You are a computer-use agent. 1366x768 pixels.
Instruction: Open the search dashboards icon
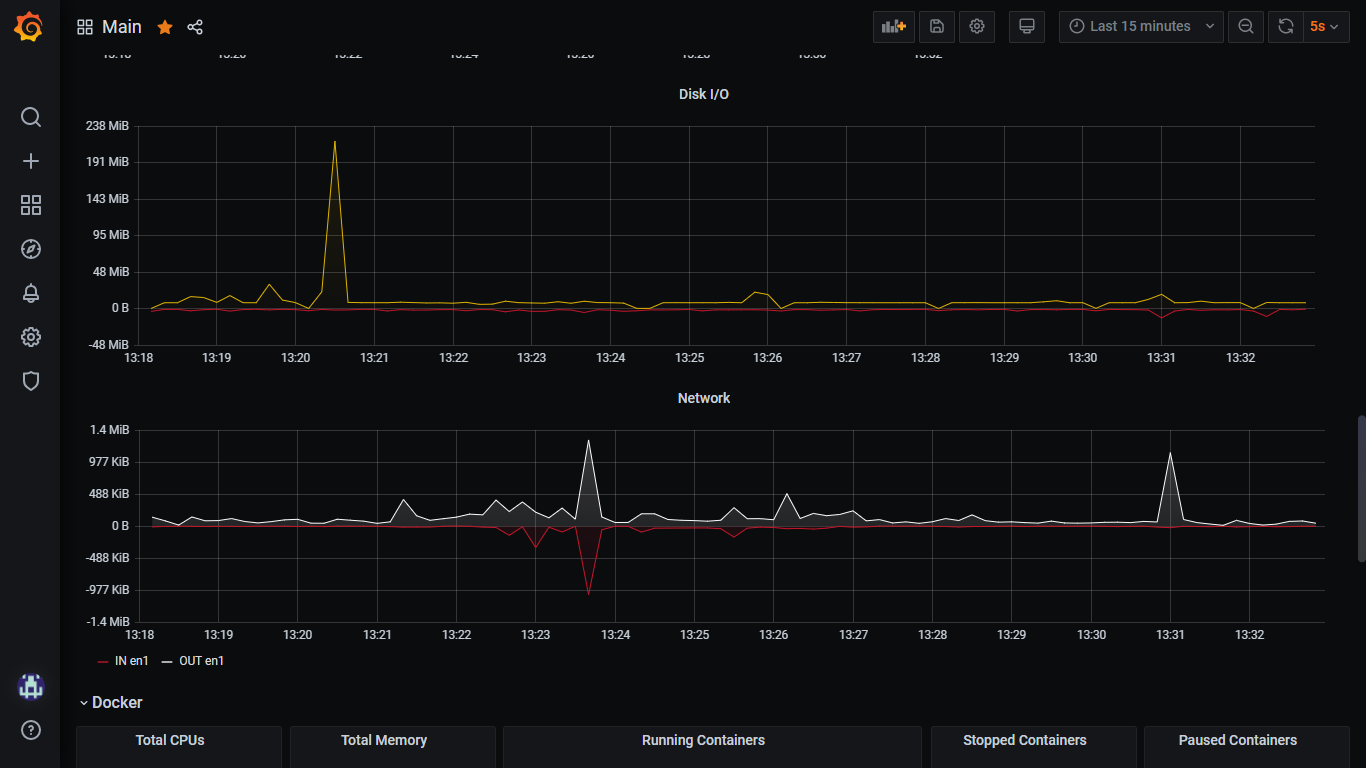click(x=31, y=117)
